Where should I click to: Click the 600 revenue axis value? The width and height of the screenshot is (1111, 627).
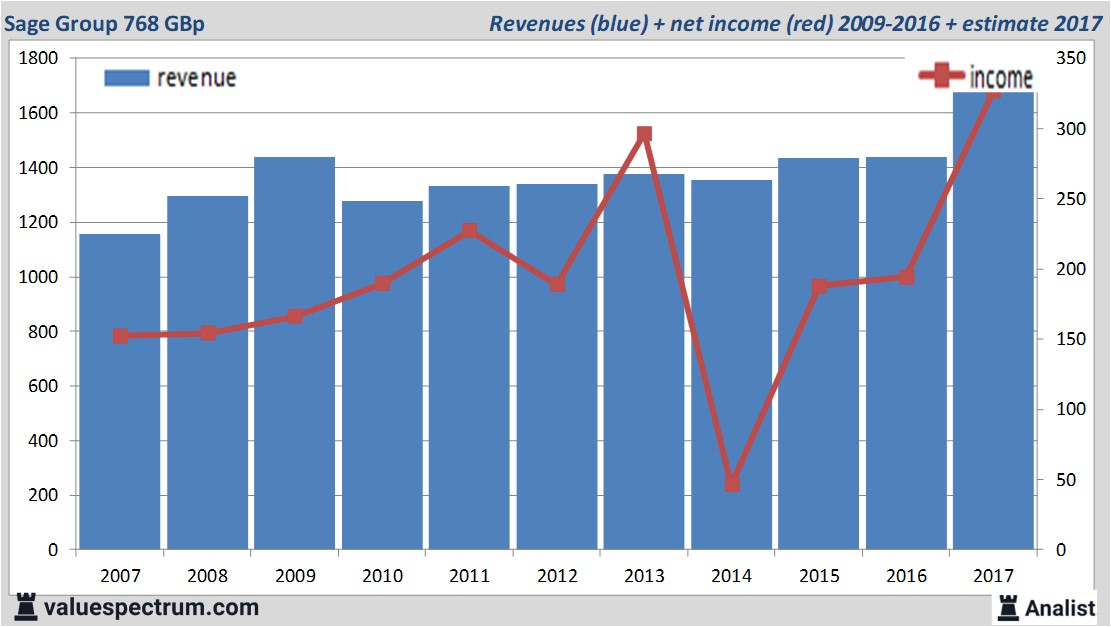pyautogui.click(x=43, y=386)
